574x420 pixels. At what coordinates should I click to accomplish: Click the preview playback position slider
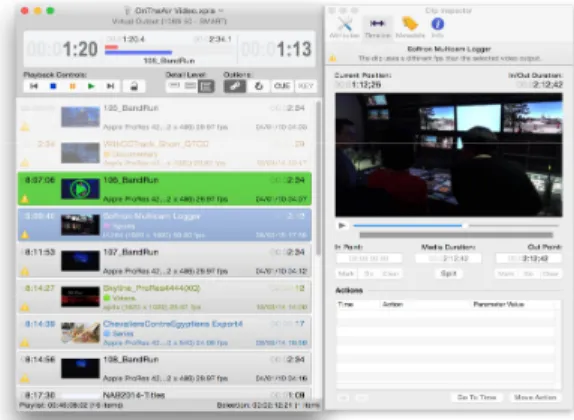pyautogui.click(x=456, y=226)
